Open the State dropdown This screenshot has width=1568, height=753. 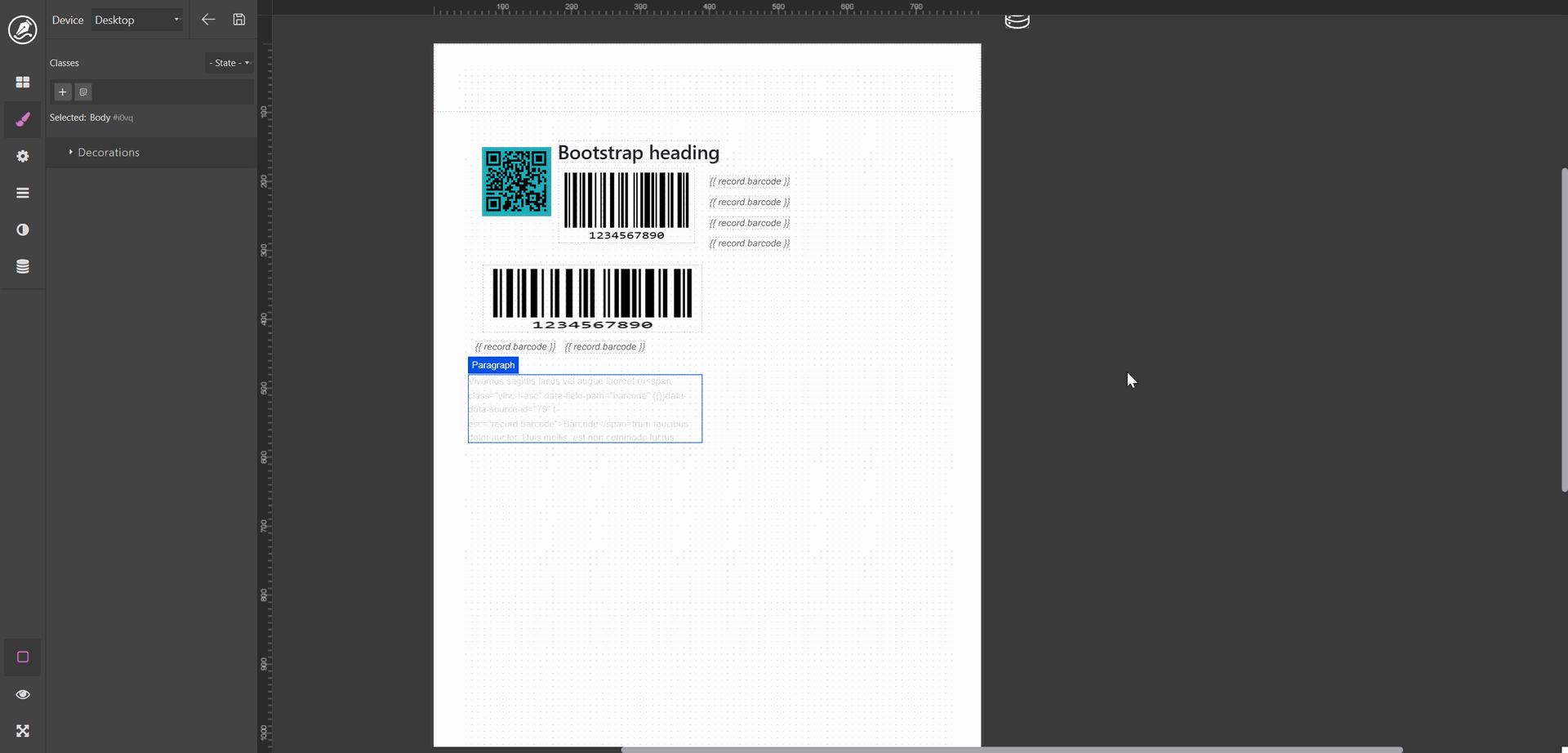click(229, 63)
